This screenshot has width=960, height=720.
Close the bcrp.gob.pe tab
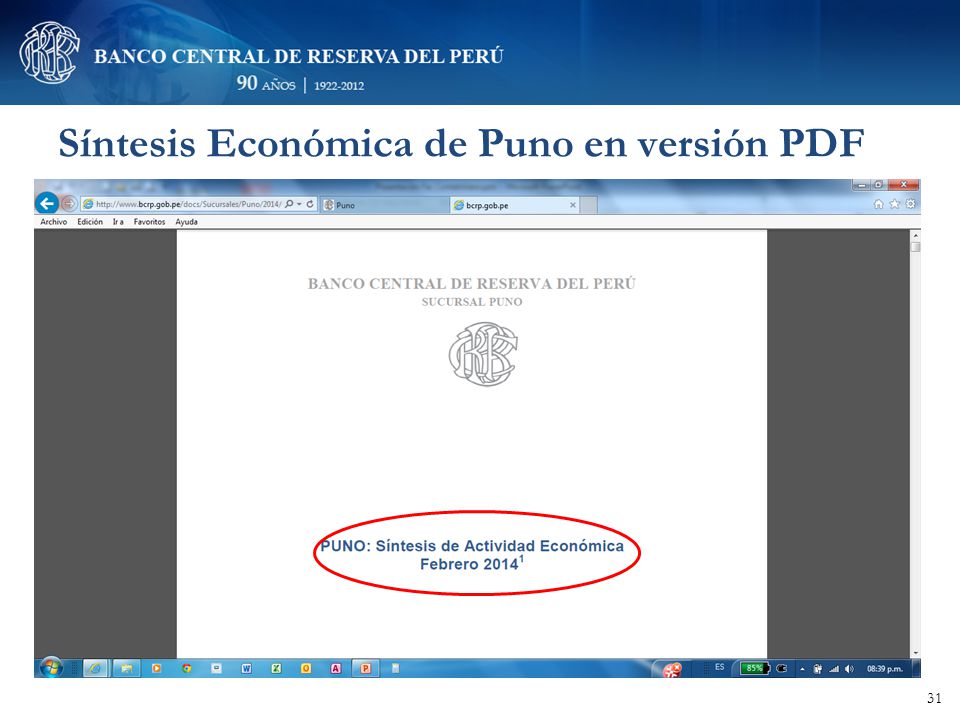(x=572, y=205)
